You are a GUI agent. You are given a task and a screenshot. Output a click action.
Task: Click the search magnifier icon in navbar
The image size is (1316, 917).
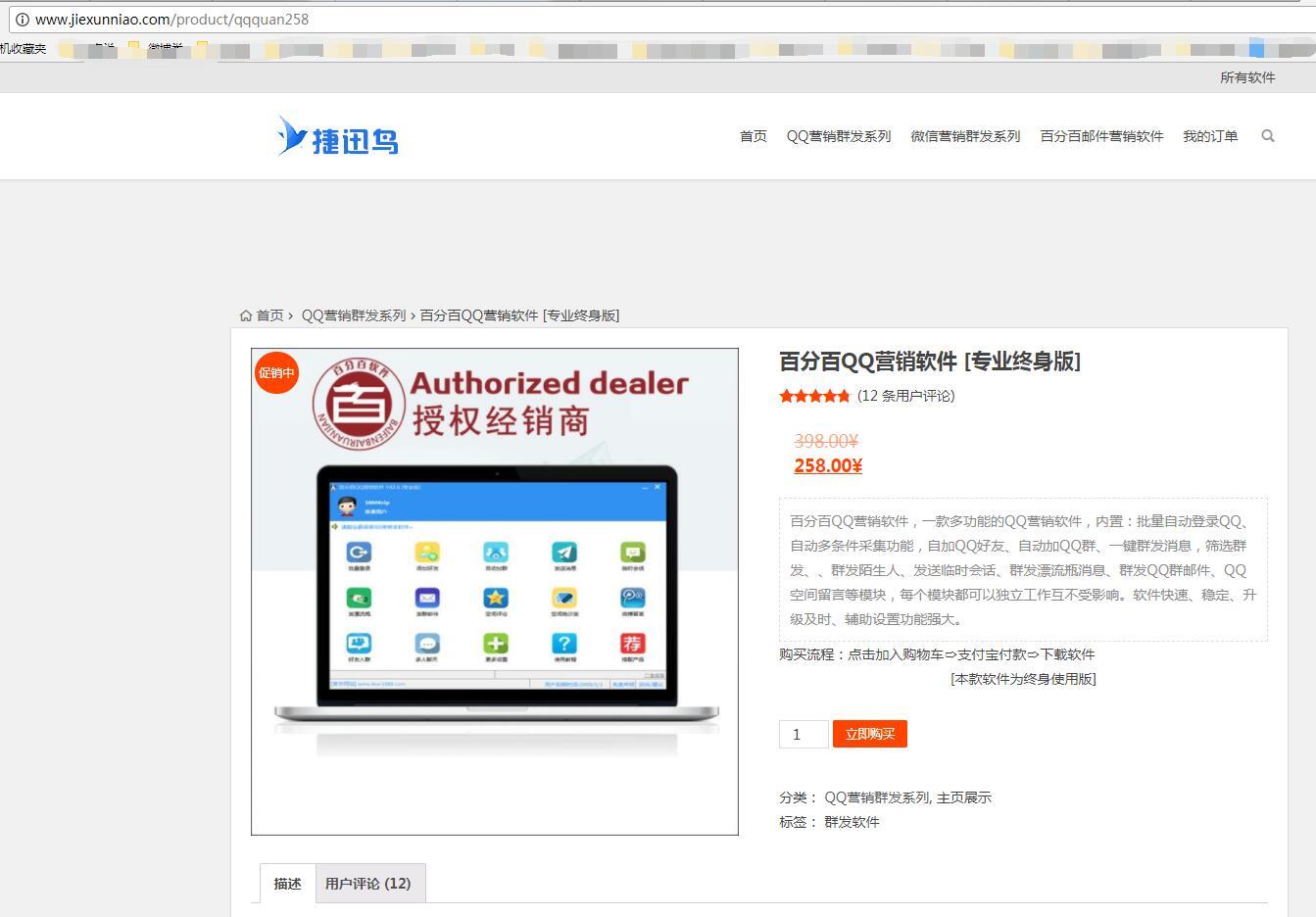(1268, 136)
